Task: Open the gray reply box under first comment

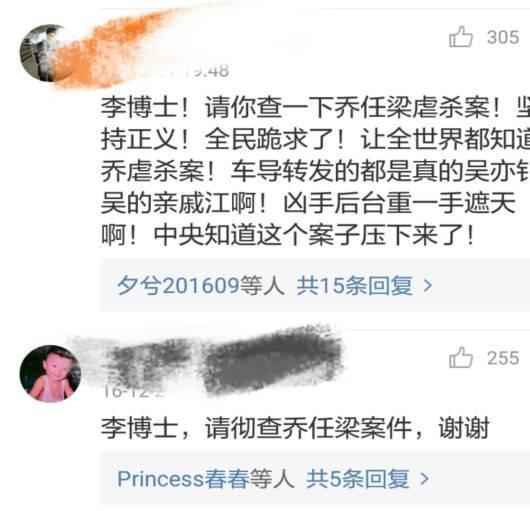Action: point(315,285)
